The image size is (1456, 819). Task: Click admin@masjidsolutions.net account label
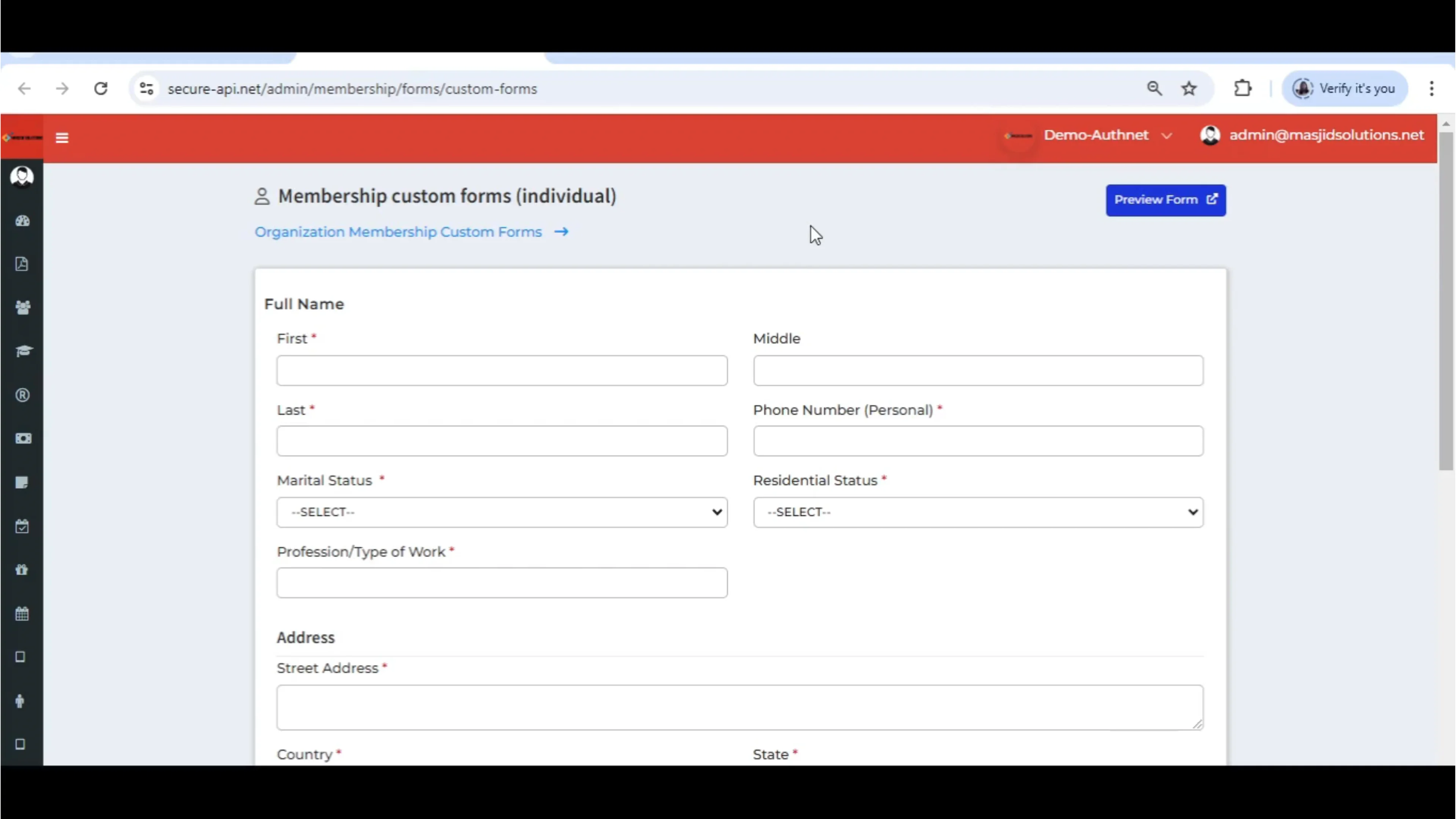pyautogui.click(x=1325, y=135)
